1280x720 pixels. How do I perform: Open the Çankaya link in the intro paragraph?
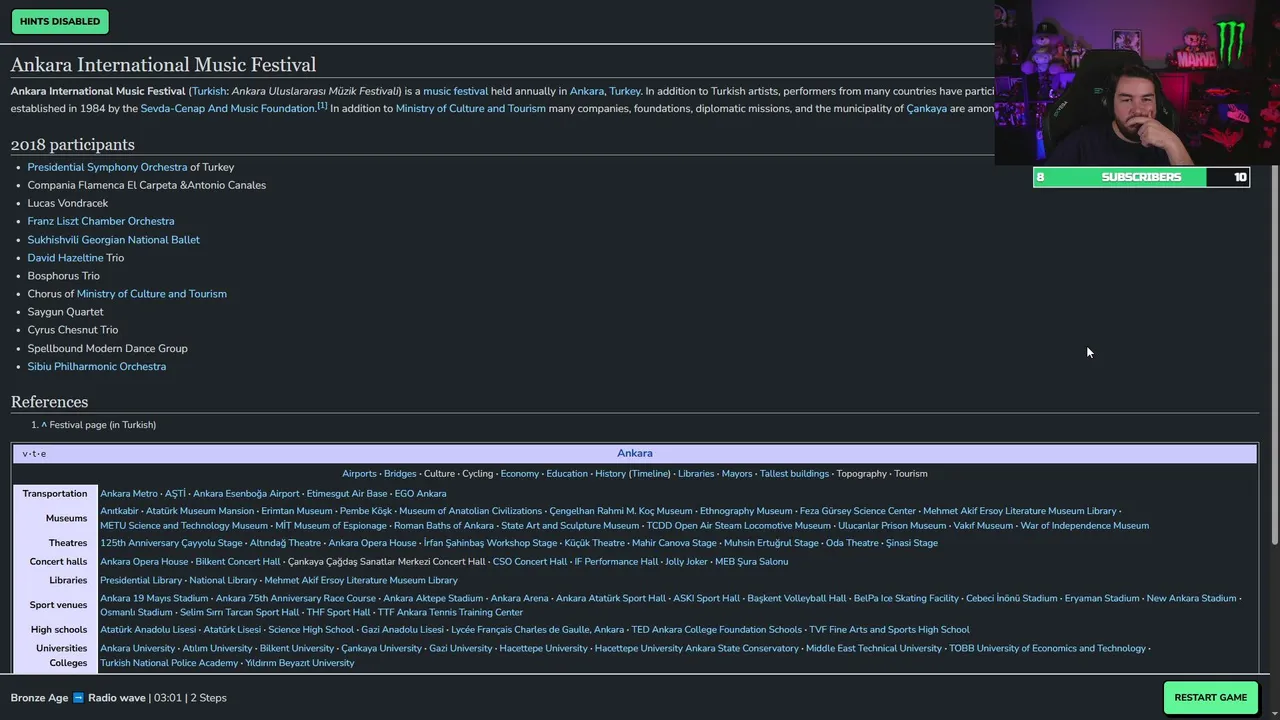tap(926, 109)
